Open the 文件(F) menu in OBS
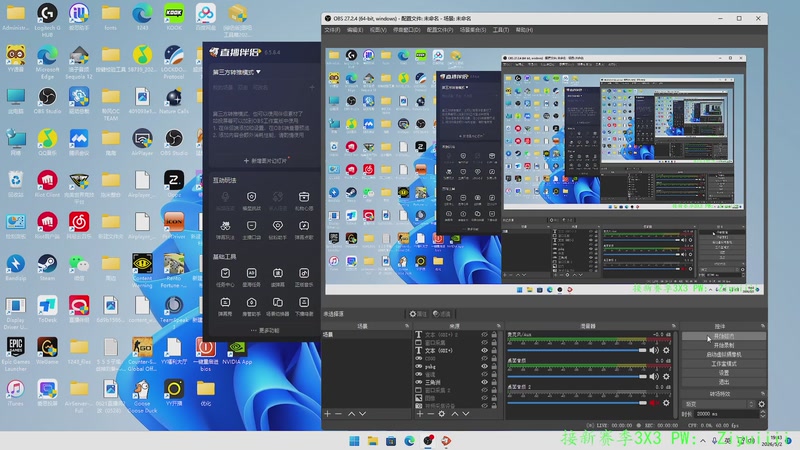 point(332,30)
